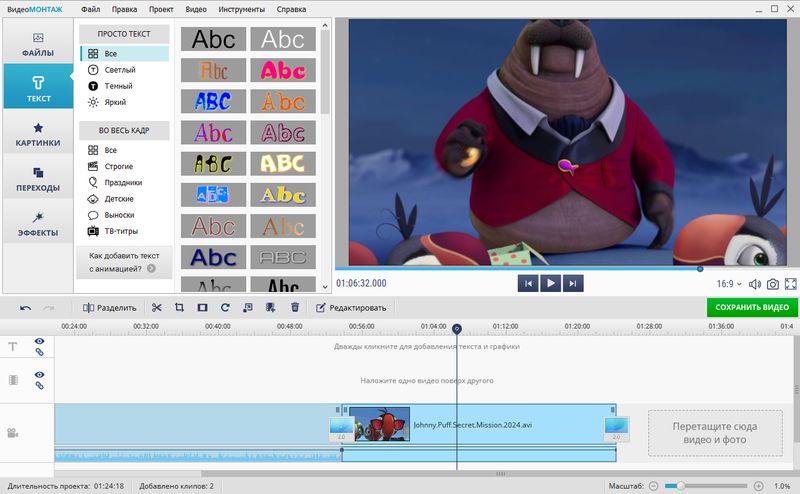Image resolution: width=800 pixels, height=494 pixels.
Task: Select the 'Светлый' text category
Action: [120, 70]
